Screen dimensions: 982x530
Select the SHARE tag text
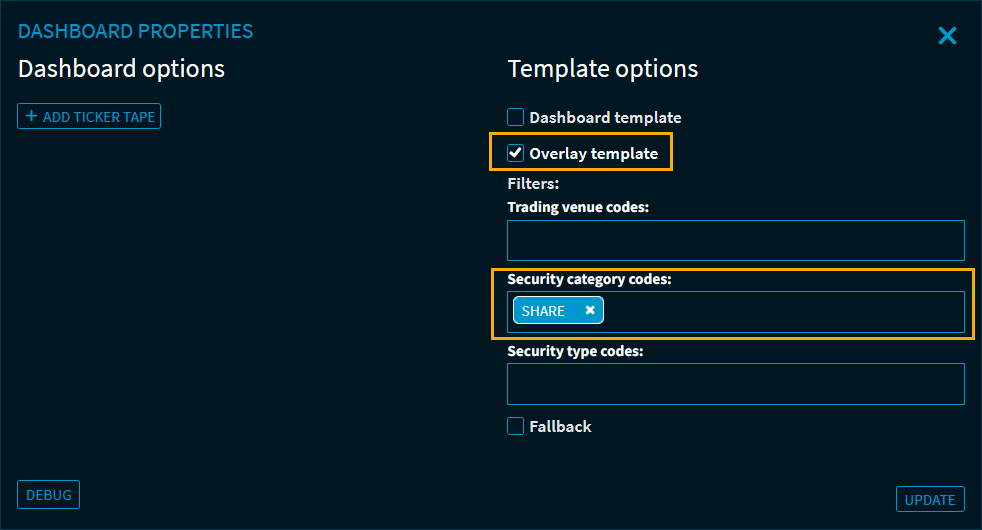click(543, 311)
